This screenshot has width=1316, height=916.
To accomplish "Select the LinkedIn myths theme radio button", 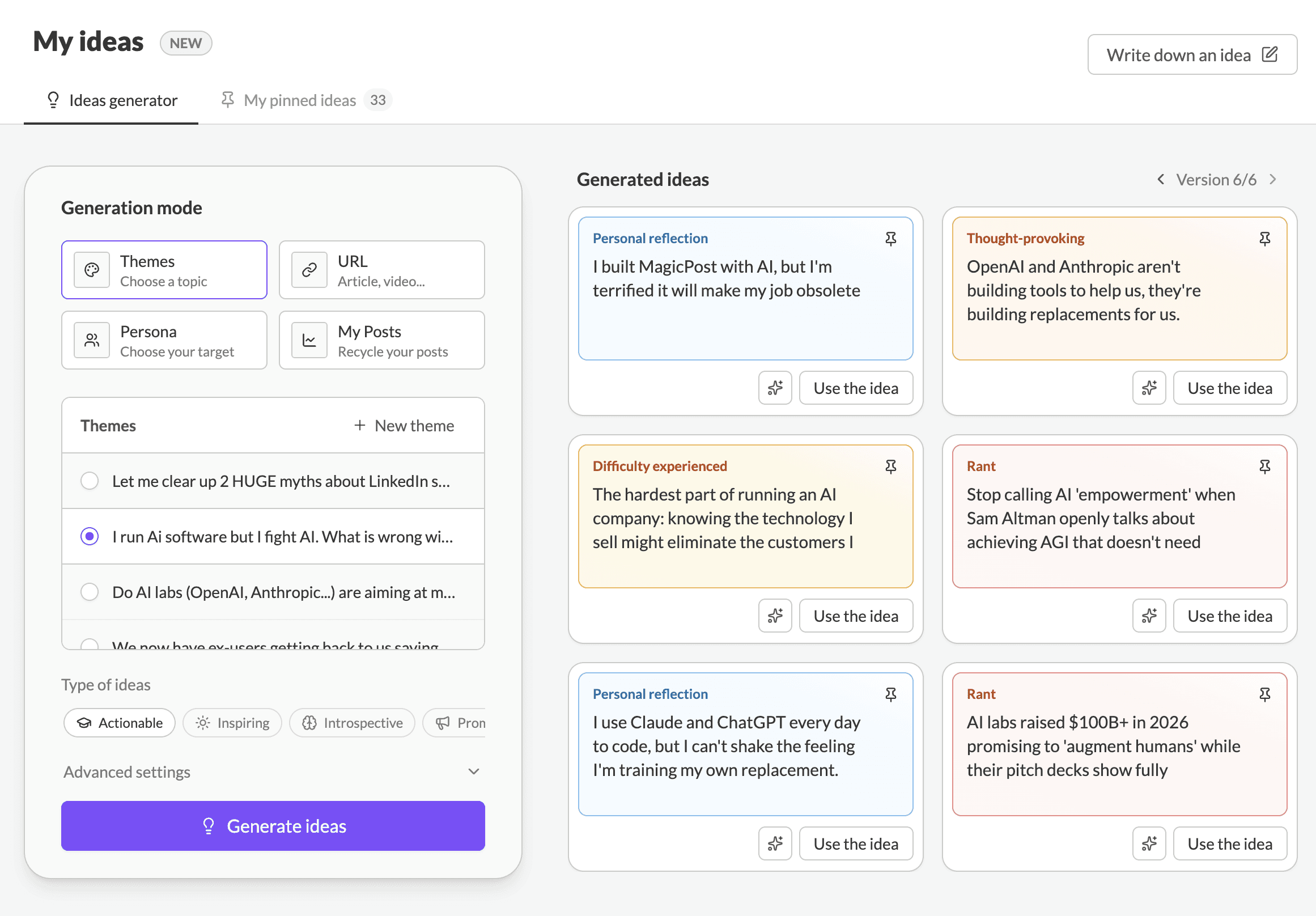I will [90, 481].
